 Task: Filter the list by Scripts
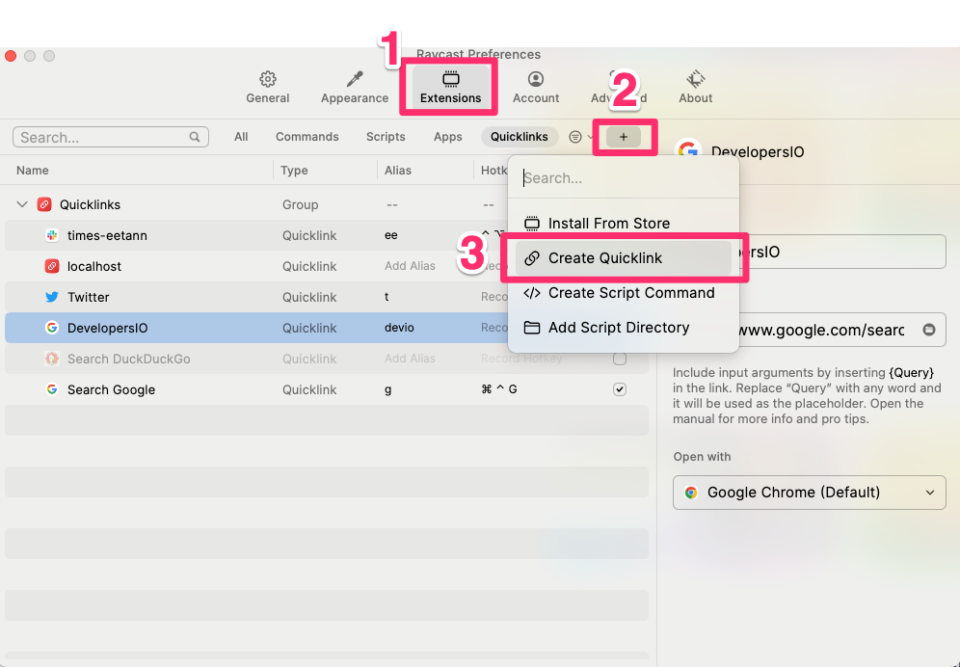[x=386, y=137]
